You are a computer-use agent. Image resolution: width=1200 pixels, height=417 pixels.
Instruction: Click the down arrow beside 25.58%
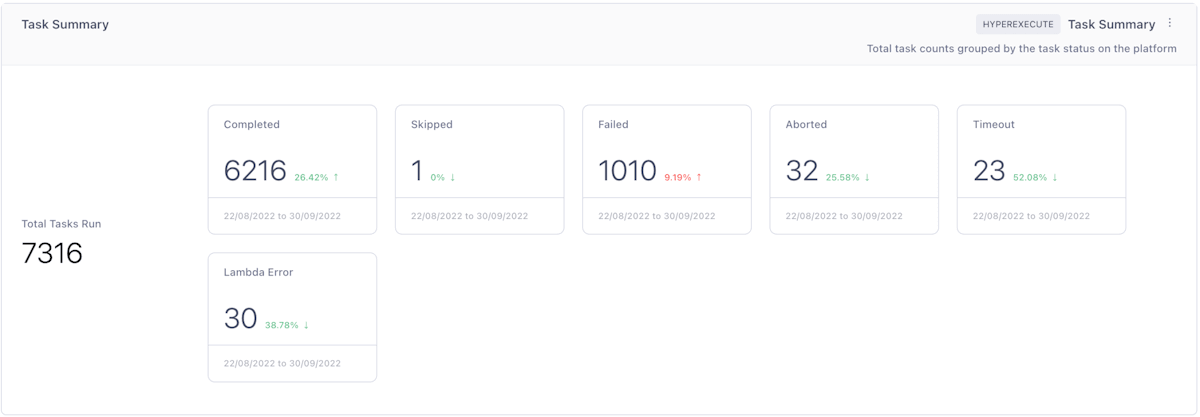click(867, 177)
